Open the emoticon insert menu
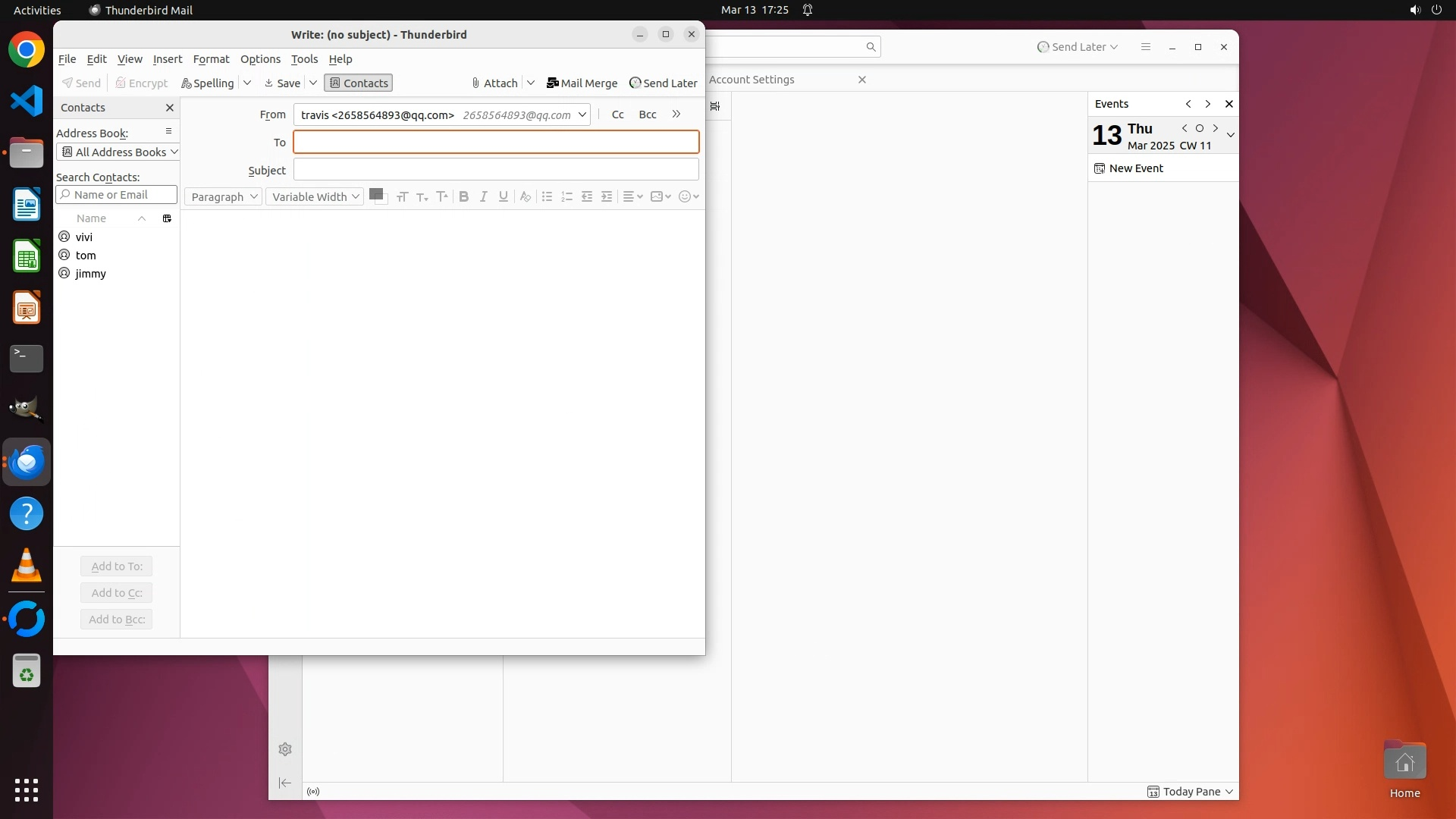The image size is (1456, 819). [688, 196]
